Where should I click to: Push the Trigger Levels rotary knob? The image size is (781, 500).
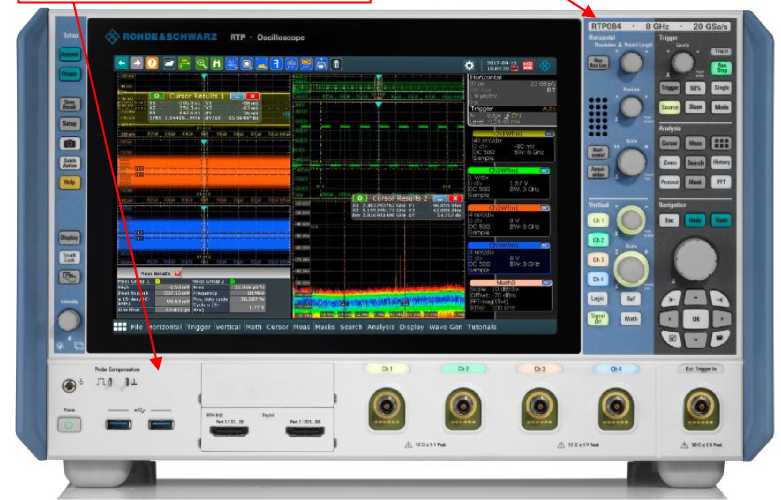point(682,63)
